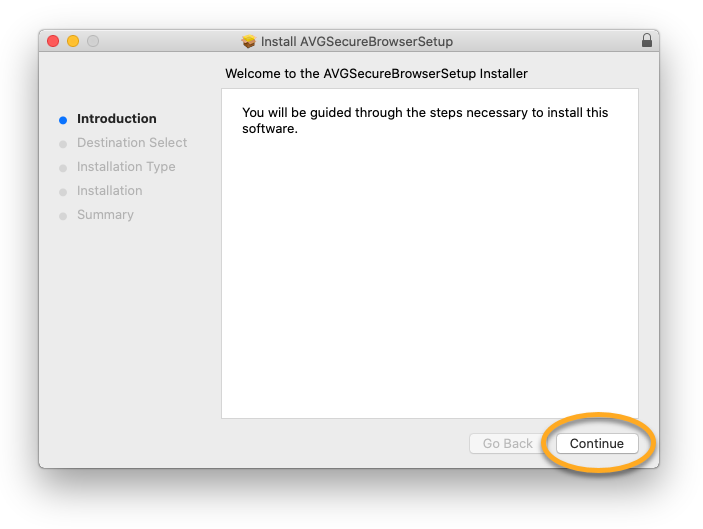Close the installer with the red button
The width and height of the screenshot is (703, 529).
53,41
